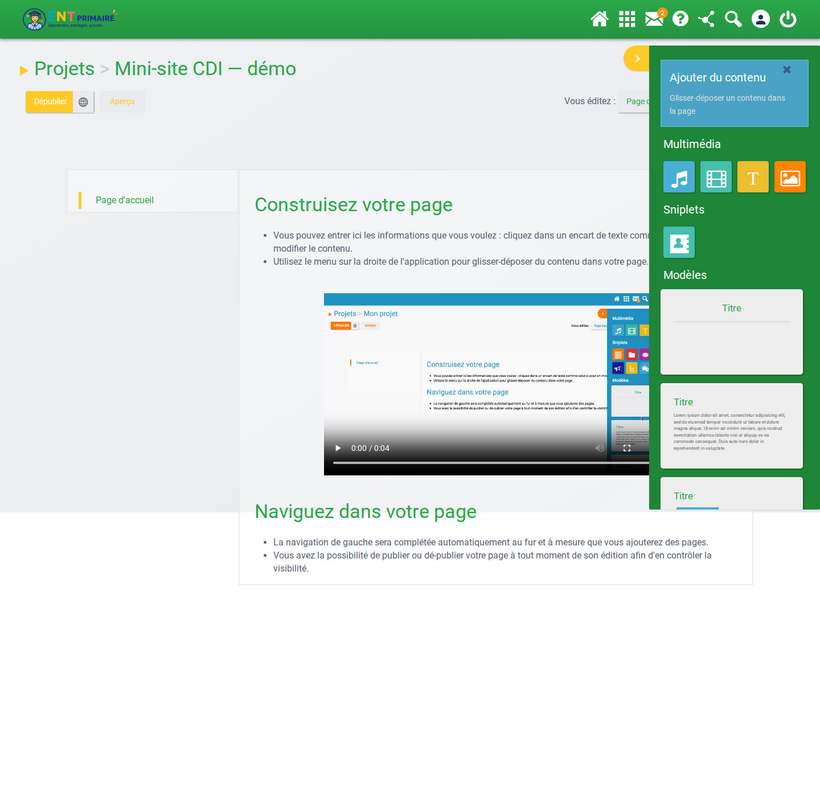820x805 pixels.
Task: Open the help question mark icon
Action: (x=680, y=19)
